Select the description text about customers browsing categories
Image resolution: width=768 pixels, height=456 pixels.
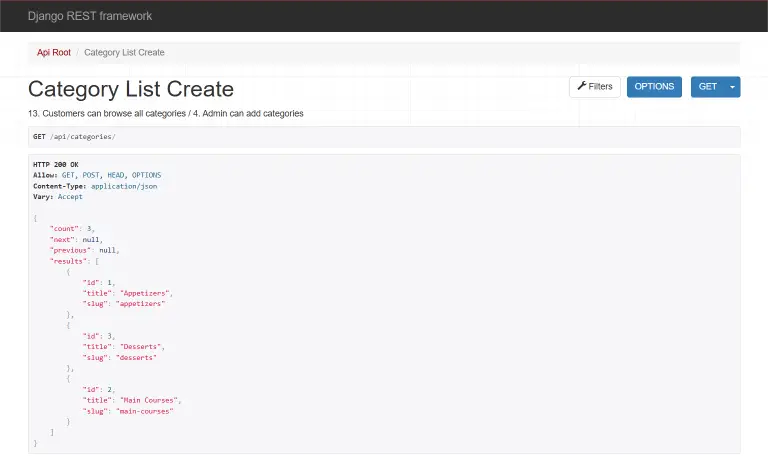[x=166, y=114]
